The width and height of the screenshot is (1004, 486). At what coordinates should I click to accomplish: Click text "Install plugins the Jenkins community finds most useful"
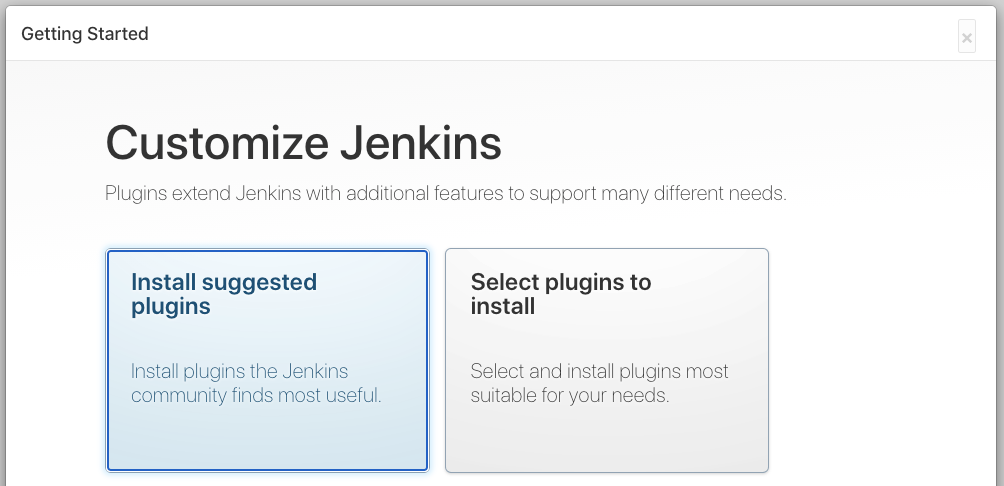[255, 383]
